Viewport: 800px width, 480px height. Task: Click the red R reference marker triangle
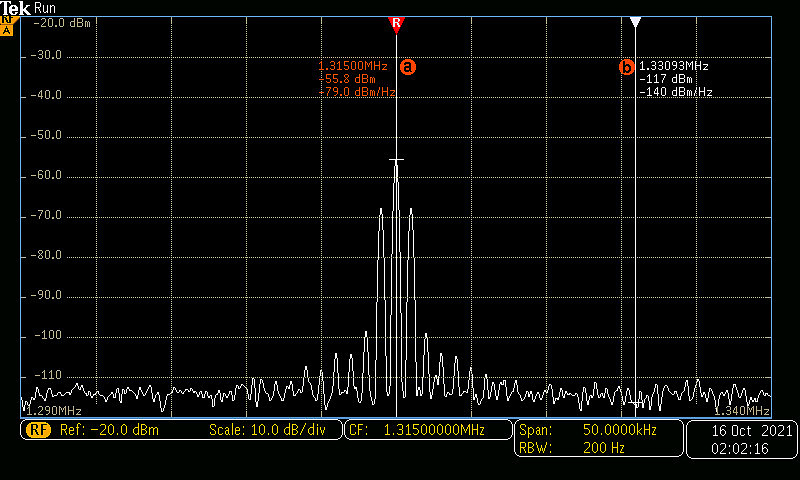(x=396, y=24)
